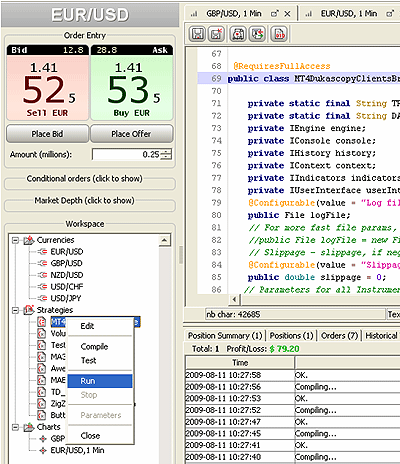Screen dimensions: 400x464
Task: Click the chart icon beside EUR/USD,1 Min
Action: click(43, 450)
